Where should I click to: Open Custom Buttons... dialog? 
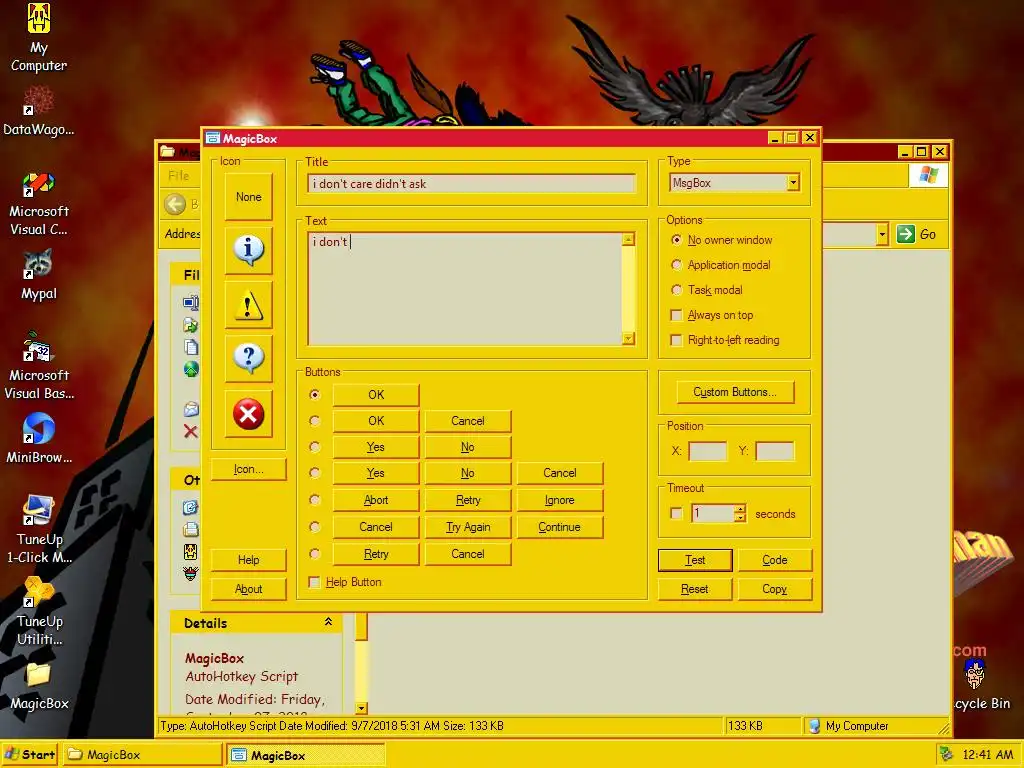pos(735,392)
